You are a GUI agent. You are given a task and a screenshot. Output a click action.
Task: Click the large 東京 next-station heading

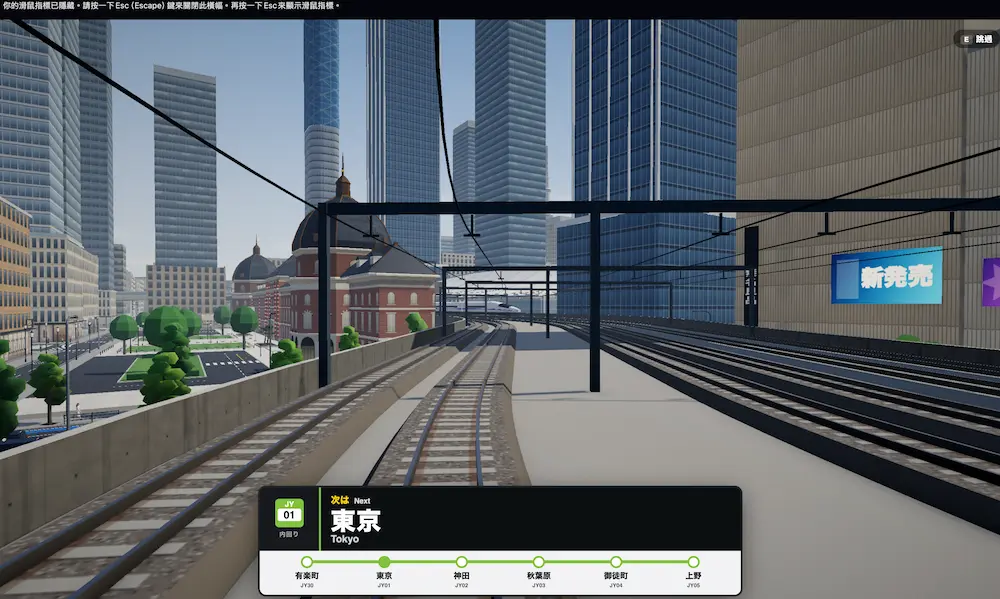356,521
